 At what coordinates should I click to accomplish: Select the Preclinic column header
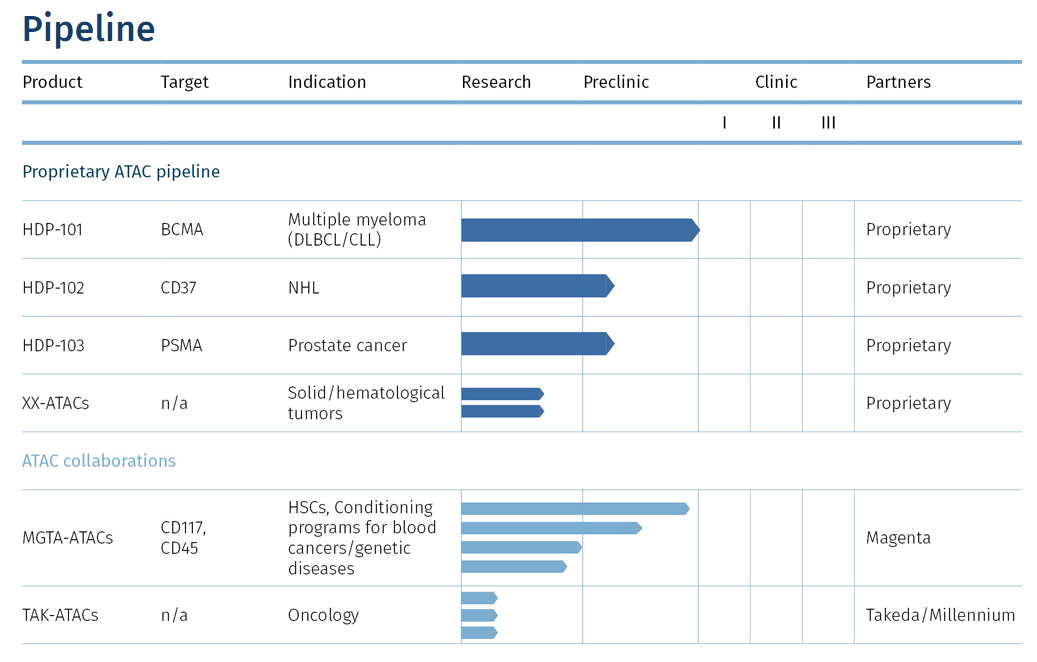pyautogui.click(x=616, y=82)
